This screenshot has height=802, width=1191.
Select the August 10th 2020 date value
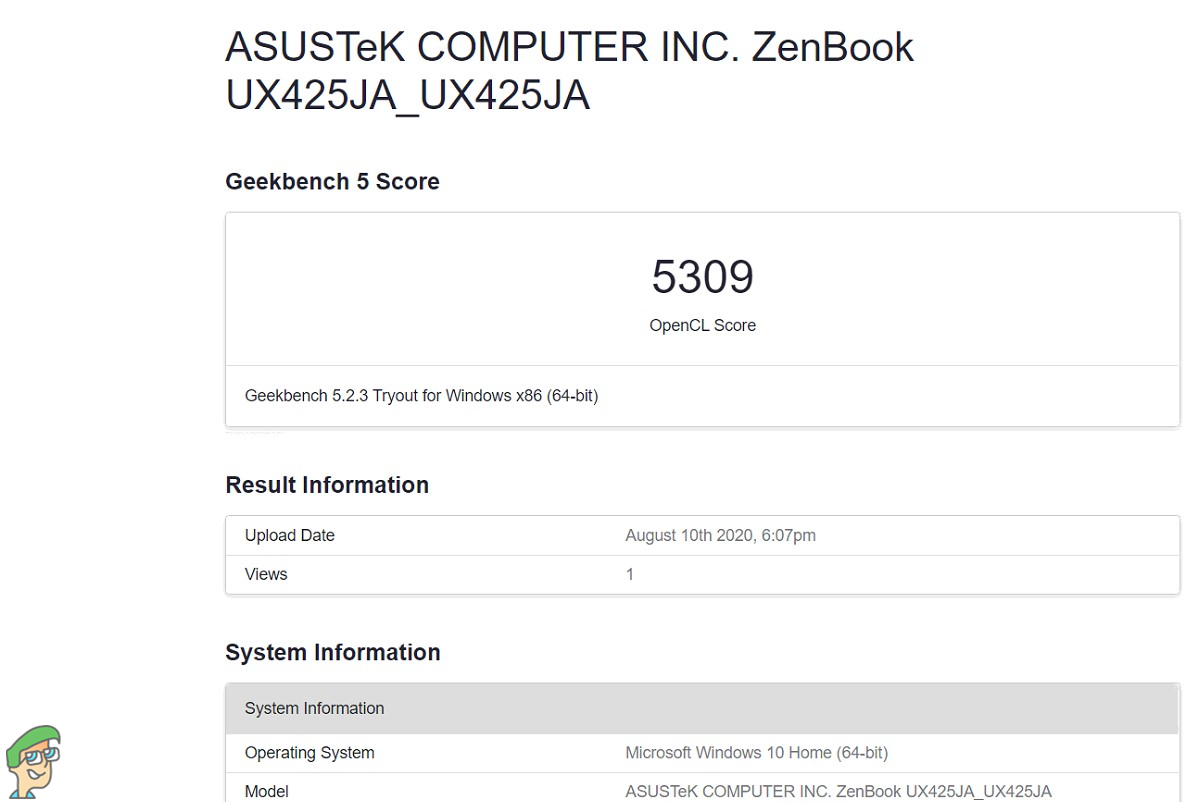tap(720, 535)
